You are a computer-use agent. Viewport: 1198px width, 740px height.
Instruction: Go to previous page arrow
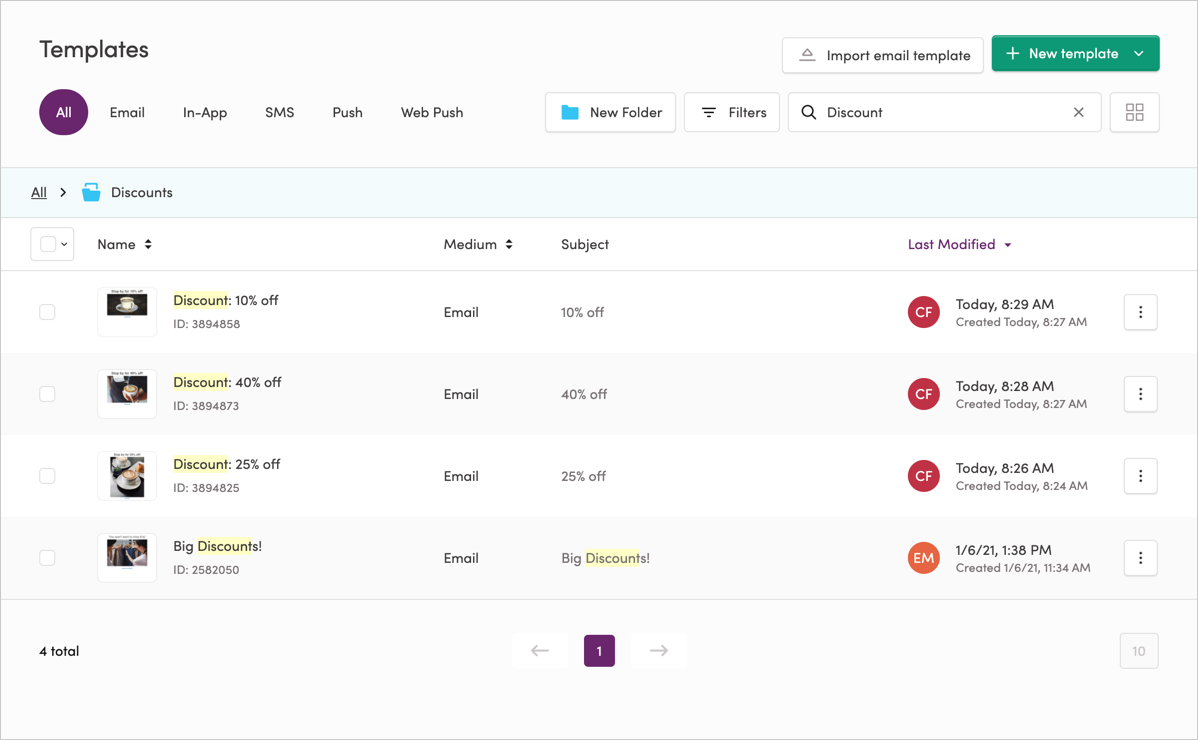pyautogui.click(x=540, y=651)
